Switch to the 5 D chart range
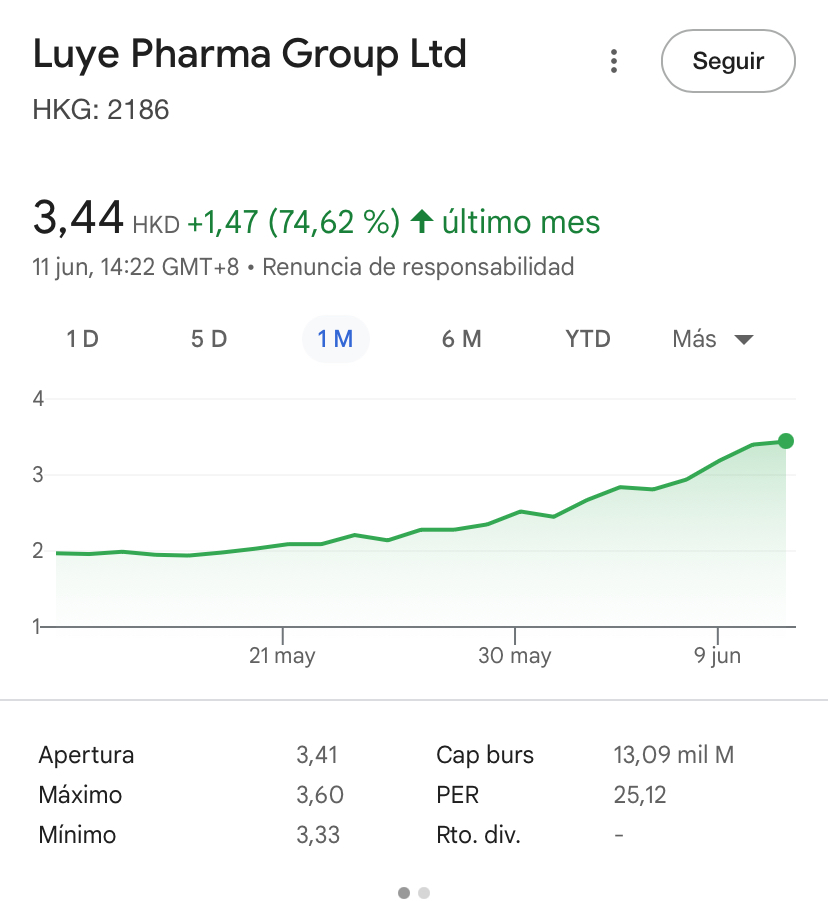 (209, 339)
